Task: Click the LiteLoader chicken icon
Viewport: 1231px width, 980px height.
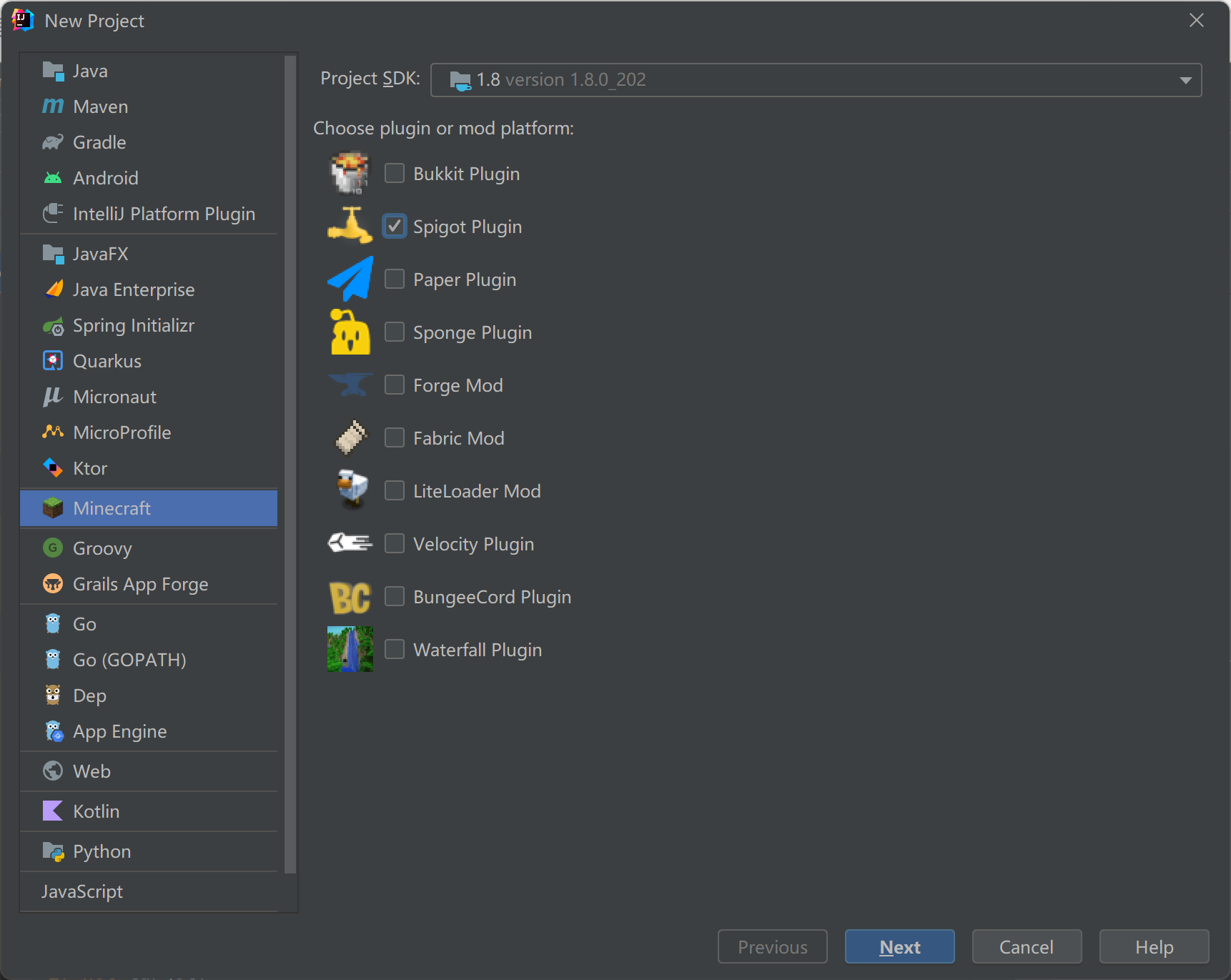Action: click(352, 490)
